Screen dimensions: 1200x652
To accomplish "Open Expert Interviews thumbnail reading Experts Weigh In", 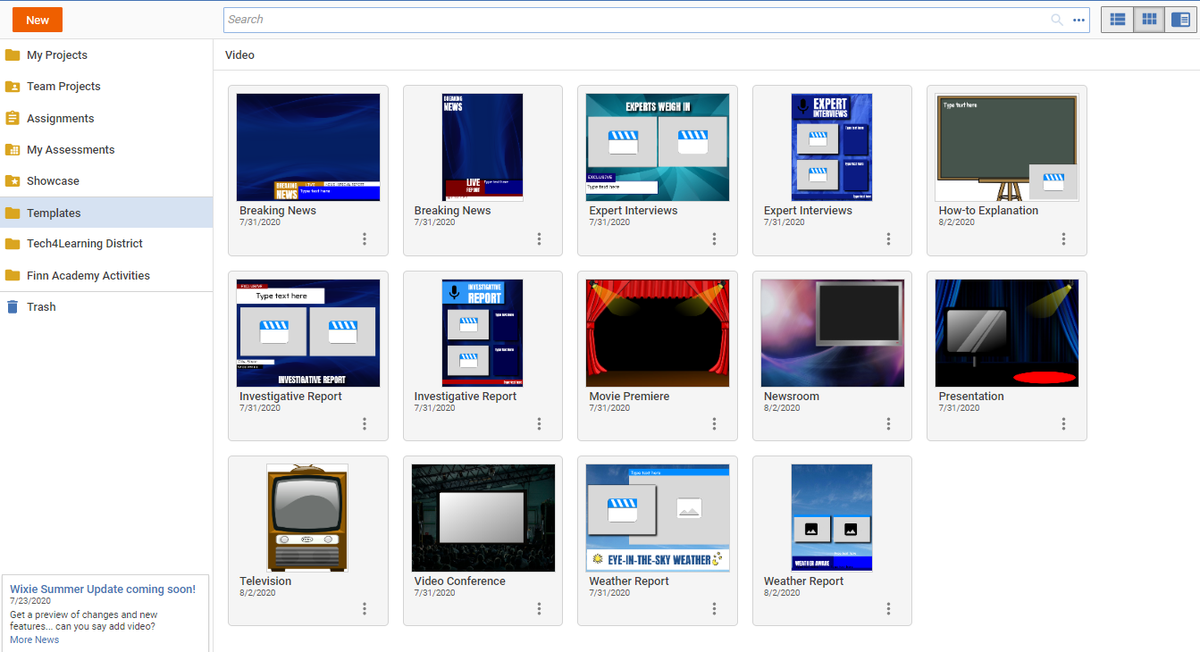I will coord(657,148).
